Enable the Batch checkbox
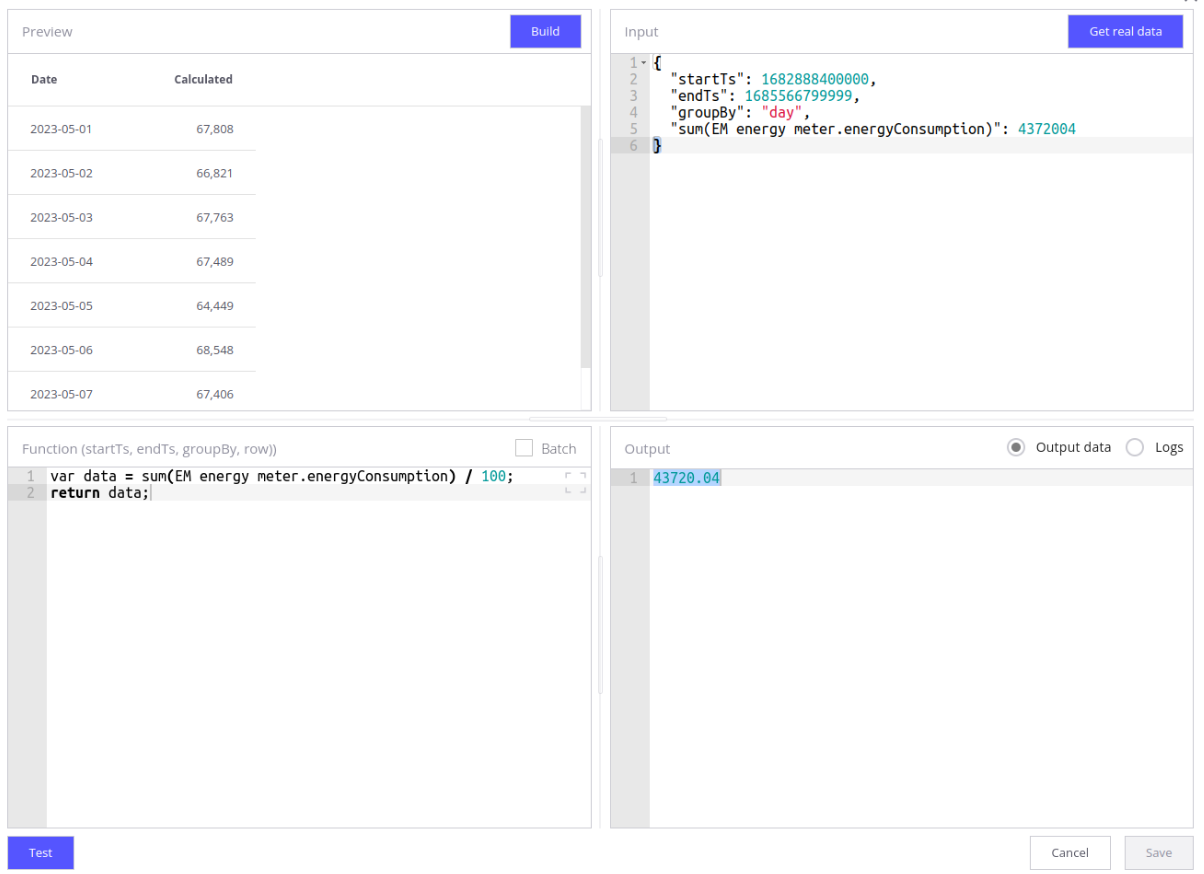This screenshot has width=1204, height=874. tap(524, 448)
